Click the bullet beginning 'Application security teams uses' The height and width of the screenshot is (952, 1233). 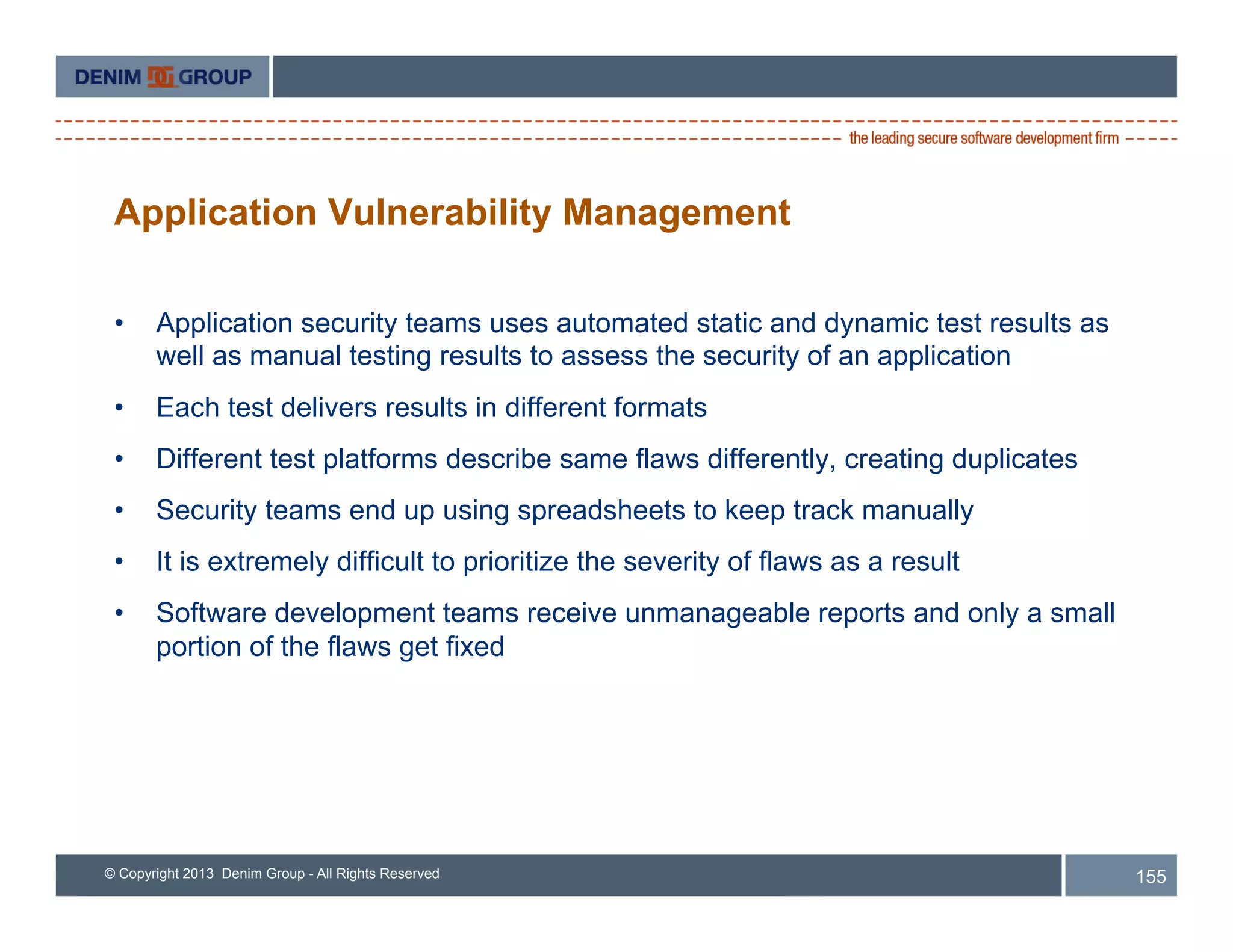[x=632, y=324]
